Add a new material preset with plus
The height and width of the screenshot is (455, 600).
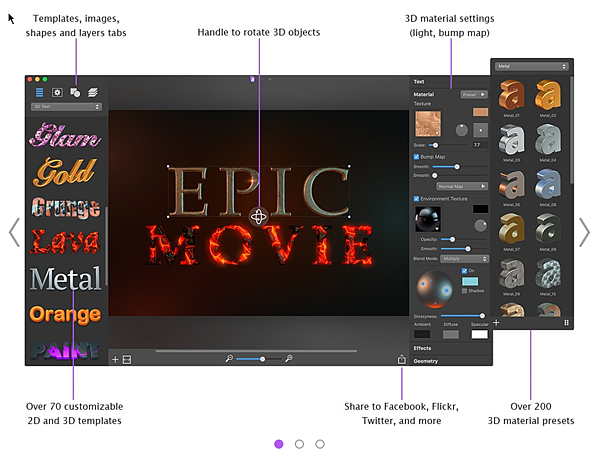click(x=496, y=323)
